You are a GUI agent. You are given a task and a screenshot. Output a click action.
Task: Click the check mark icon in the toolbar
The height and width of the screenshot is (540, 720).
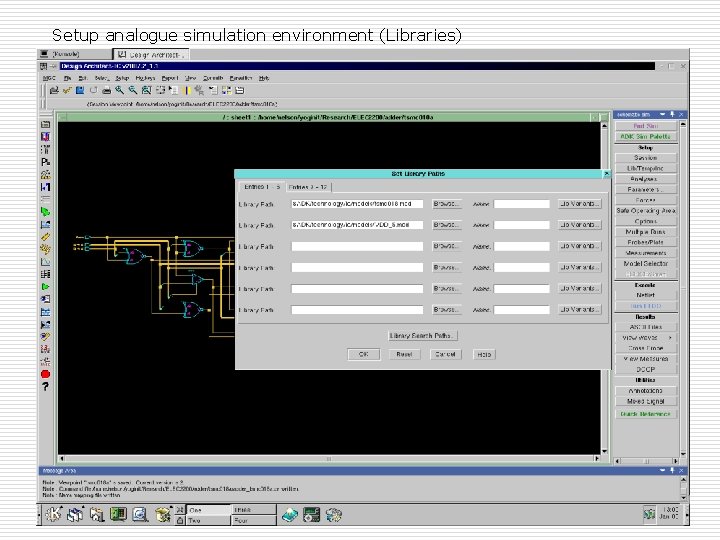point(68,90)
